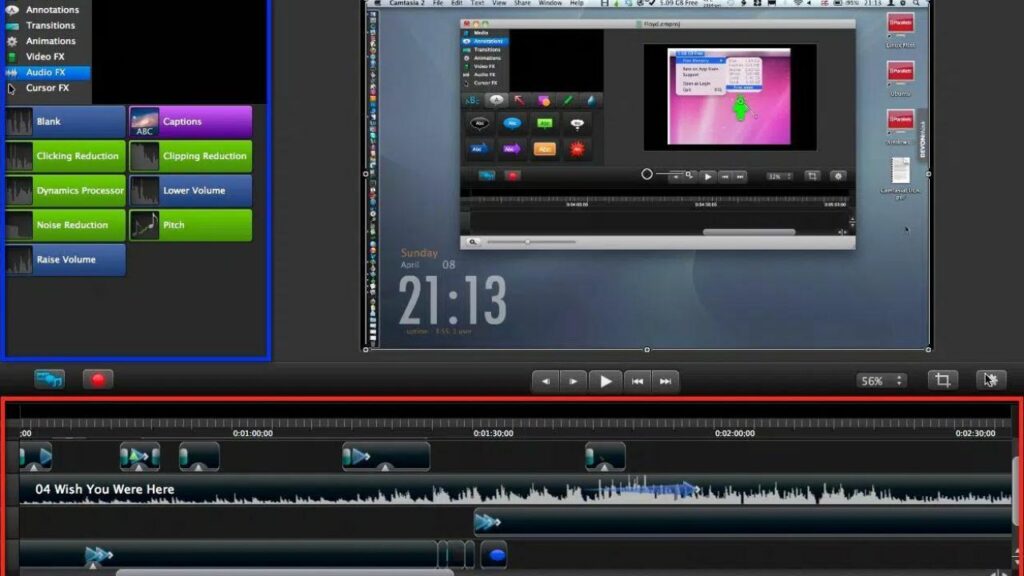This screenshot has width=1024, height=576.
Task: Click the Play button in transport controls
Action: coord(605,381)
